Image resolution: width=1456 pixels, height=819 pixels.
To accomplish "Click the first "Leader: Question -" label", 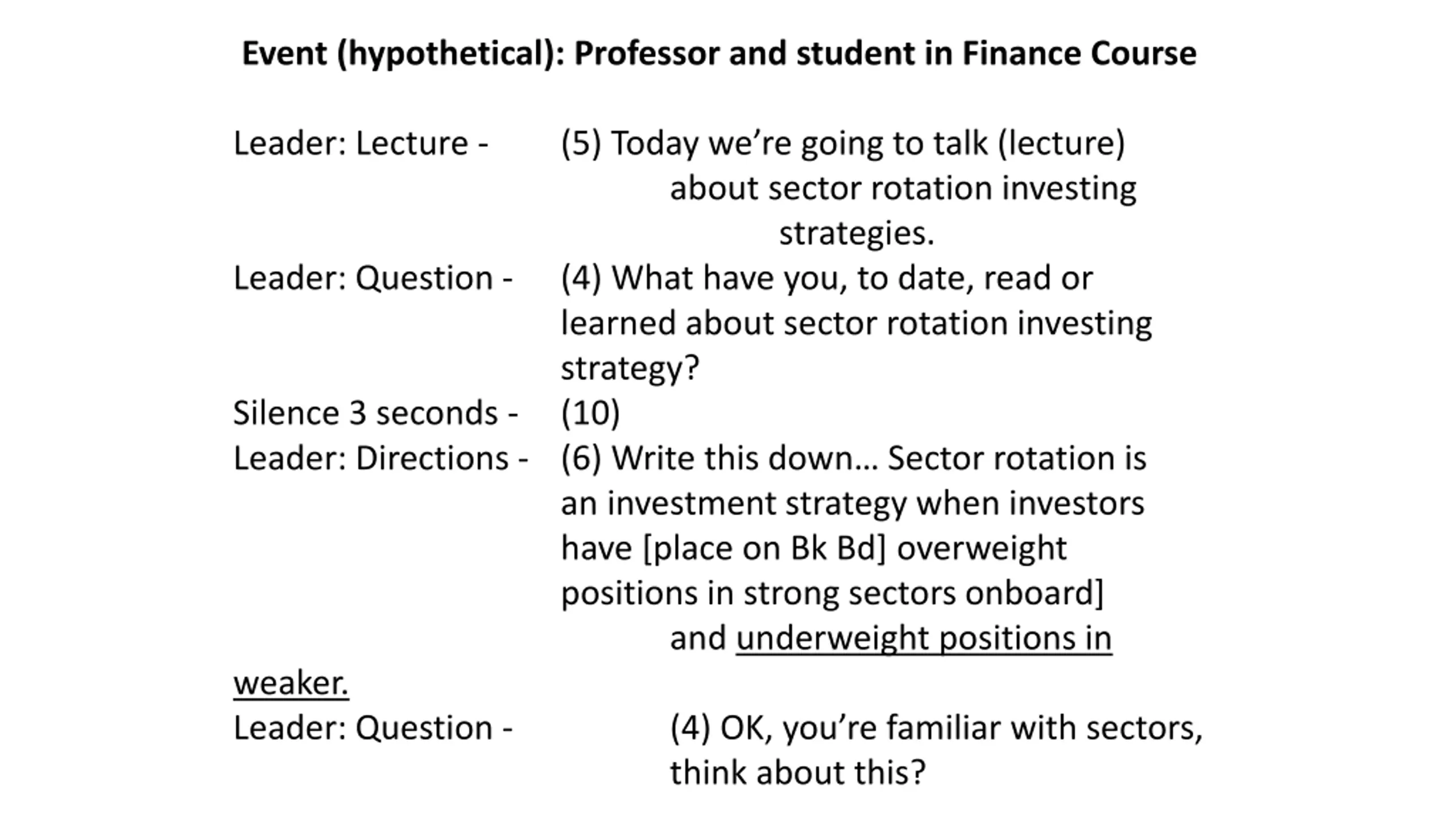I will tap(373, 279).
